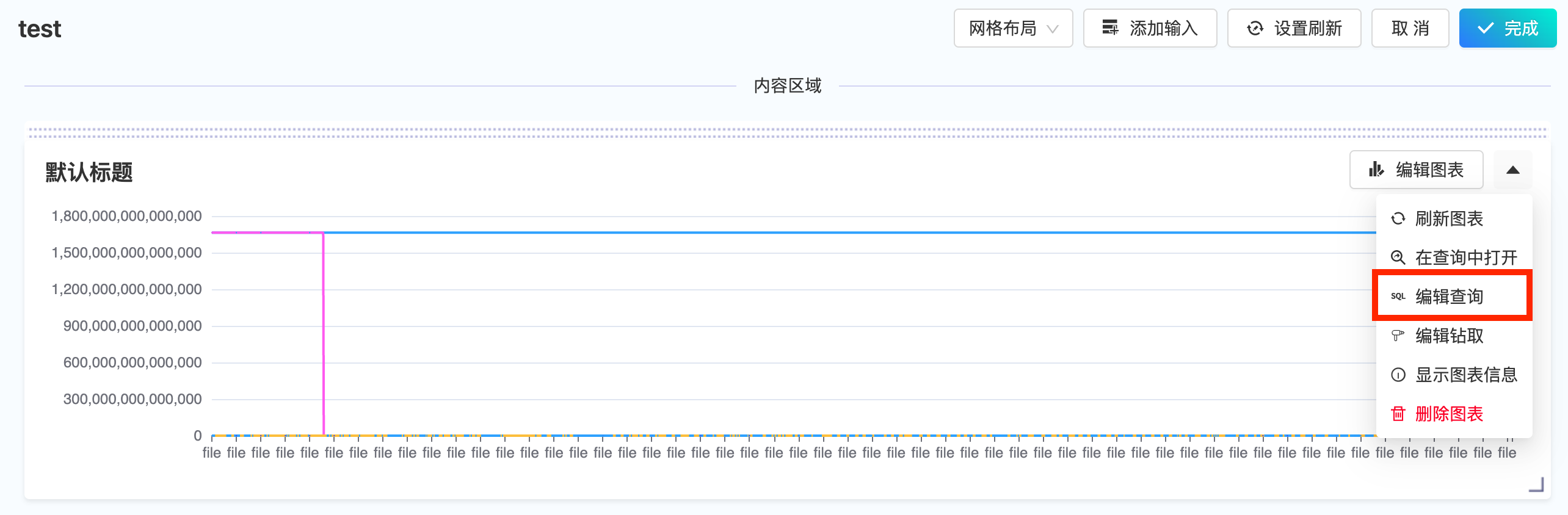This screenshot has width=1568, height=515.
Task: Click the refresh-cycle icon in 设置刷新
Action: (1255, 28)
